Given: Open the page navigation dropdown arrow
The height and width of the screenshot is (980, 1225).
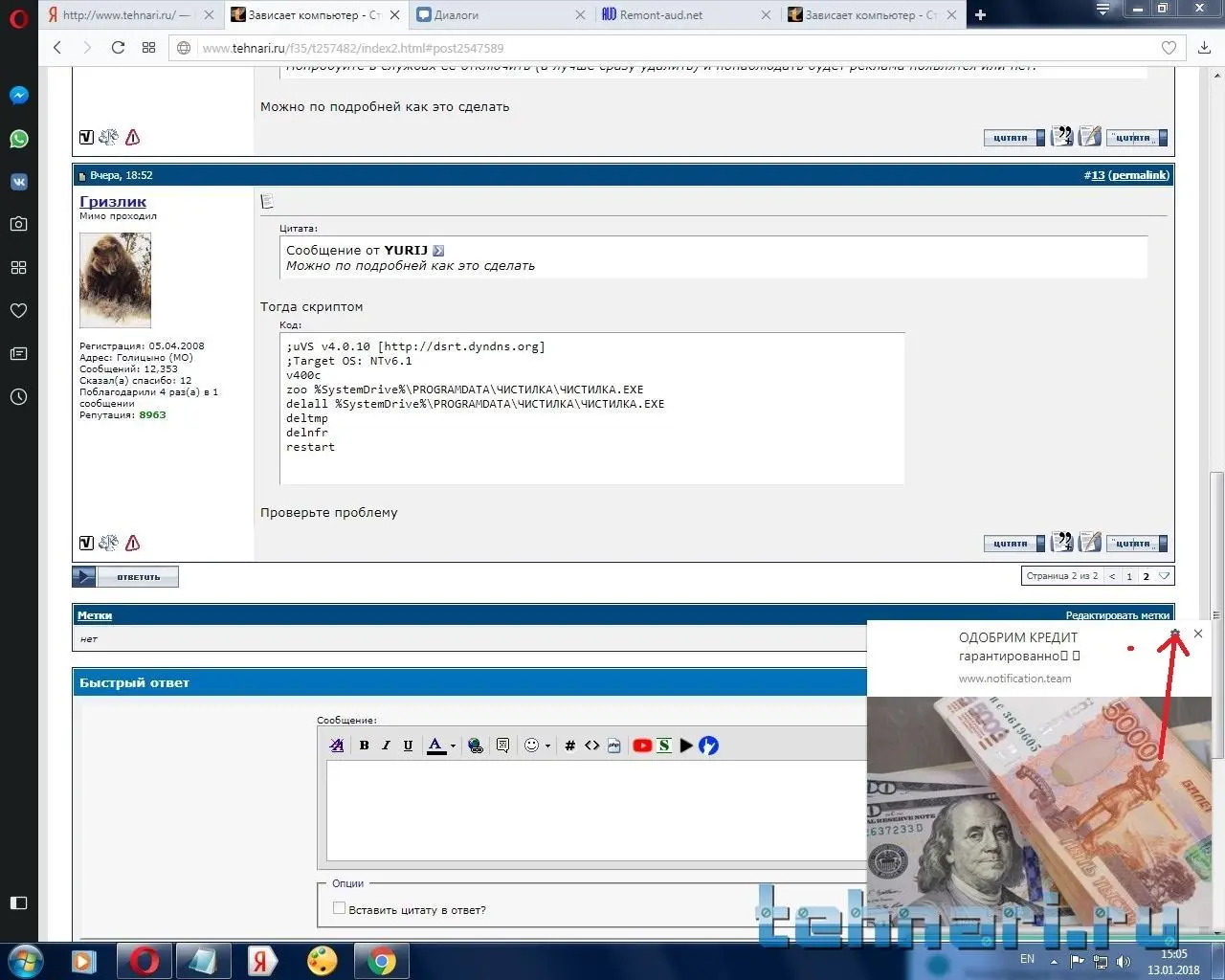Looking at the screenshot, I should [x=1164, y=576].
